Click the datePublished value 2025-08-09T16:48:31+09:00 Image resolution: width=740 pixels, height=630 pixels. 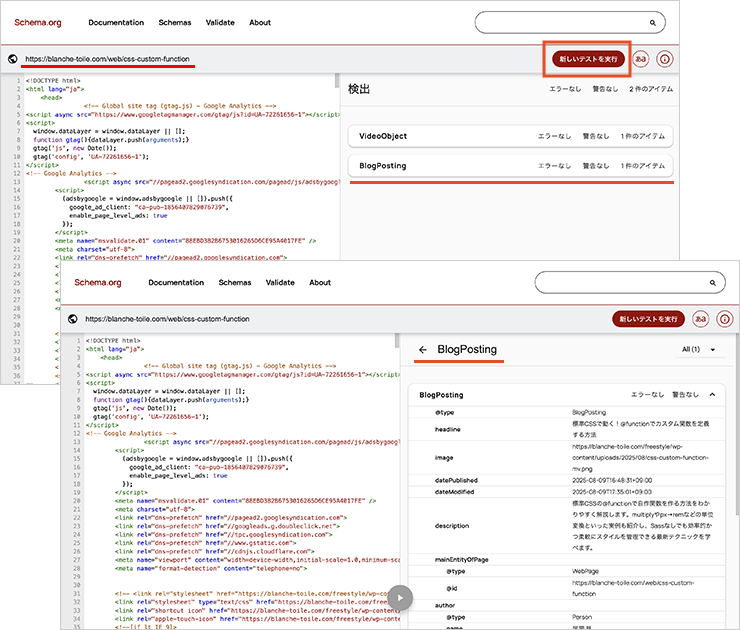[612, 480]
